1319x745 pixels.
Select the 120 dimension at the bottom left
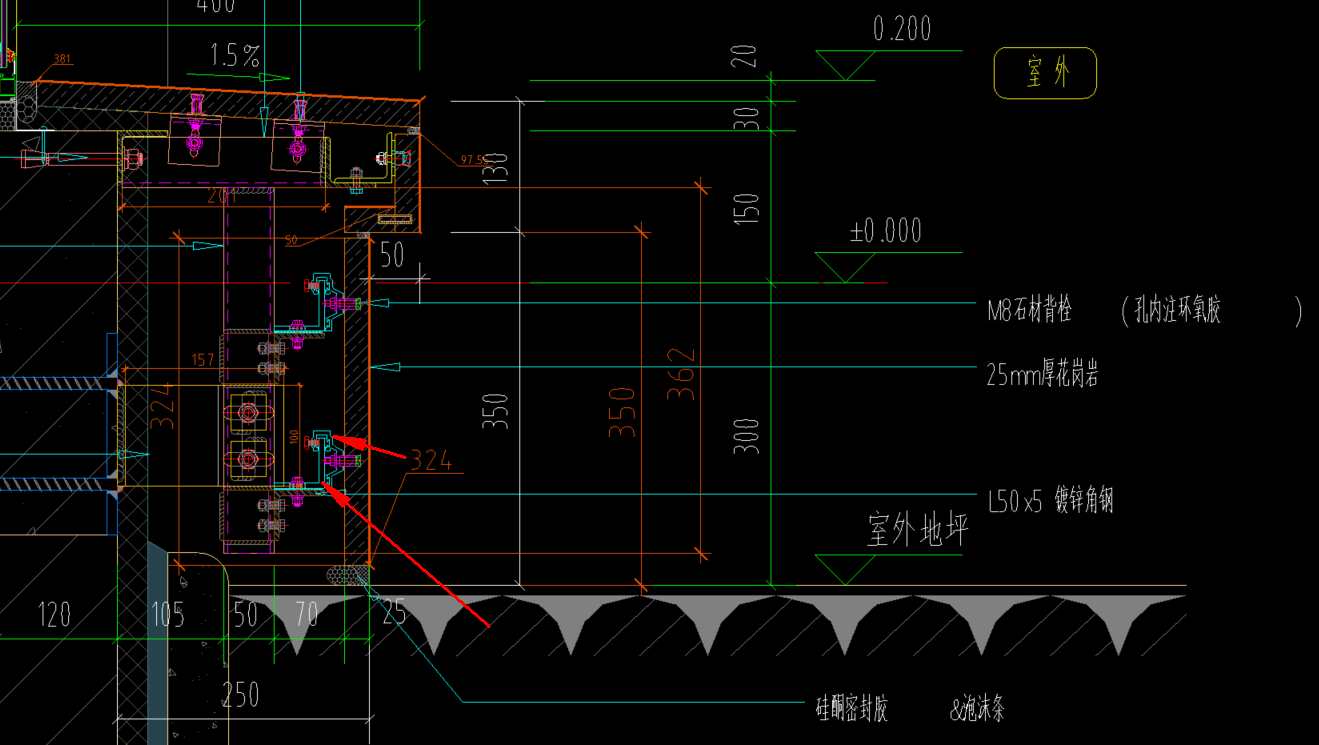coord(54,613)
